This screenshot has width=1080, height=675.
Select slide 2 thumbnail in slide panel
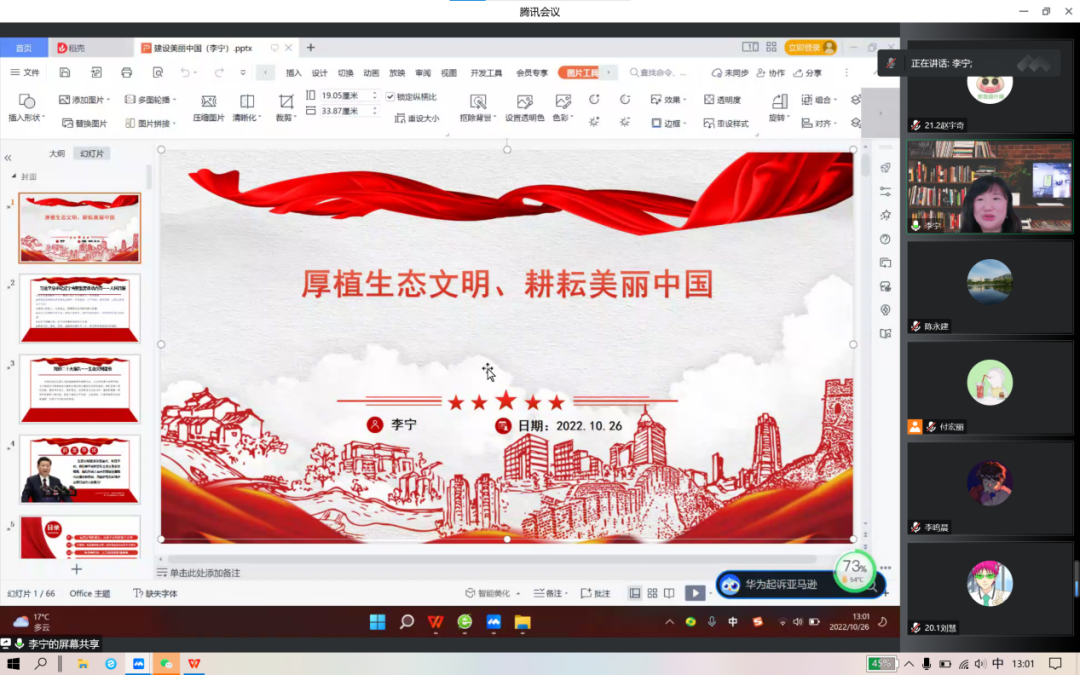tap(80, 308)
